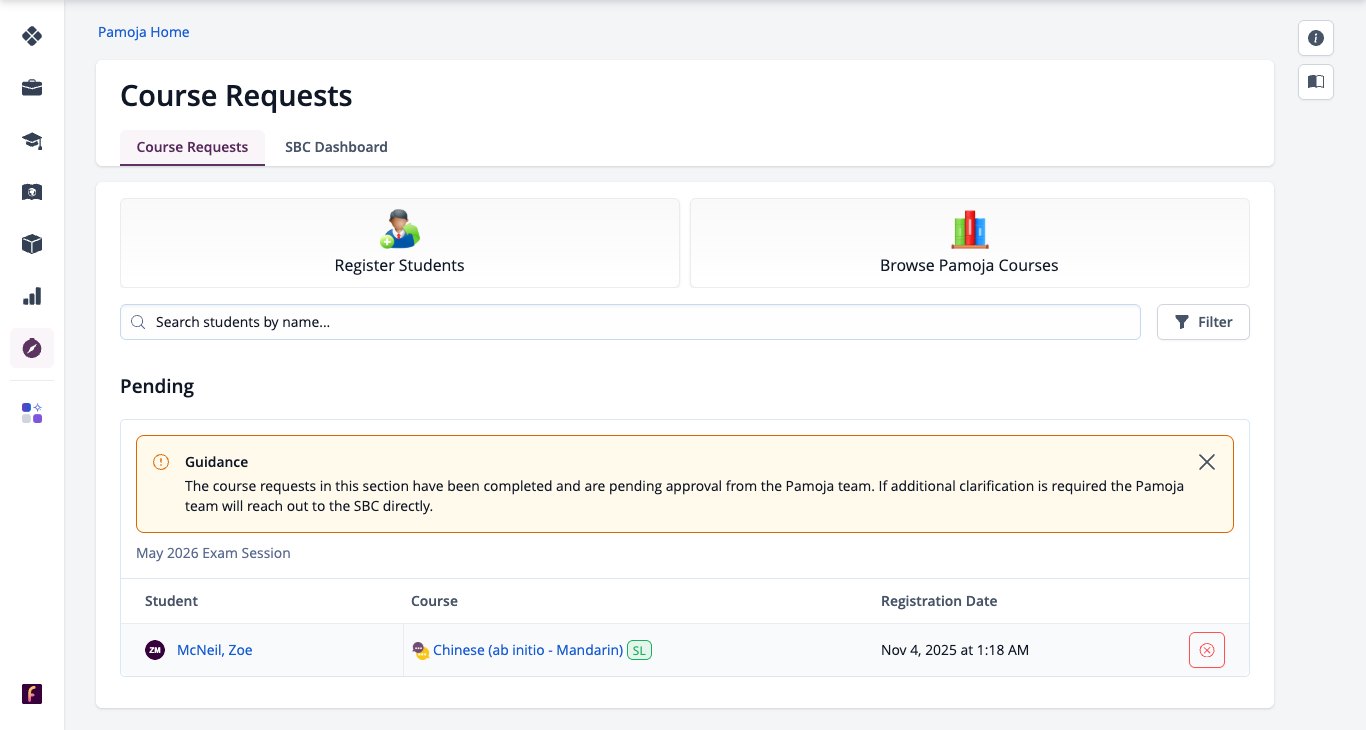The width and height of the screenshot is (1366, 730).
Task: Open the bar chart analytics icon
Action: (32, 296)
